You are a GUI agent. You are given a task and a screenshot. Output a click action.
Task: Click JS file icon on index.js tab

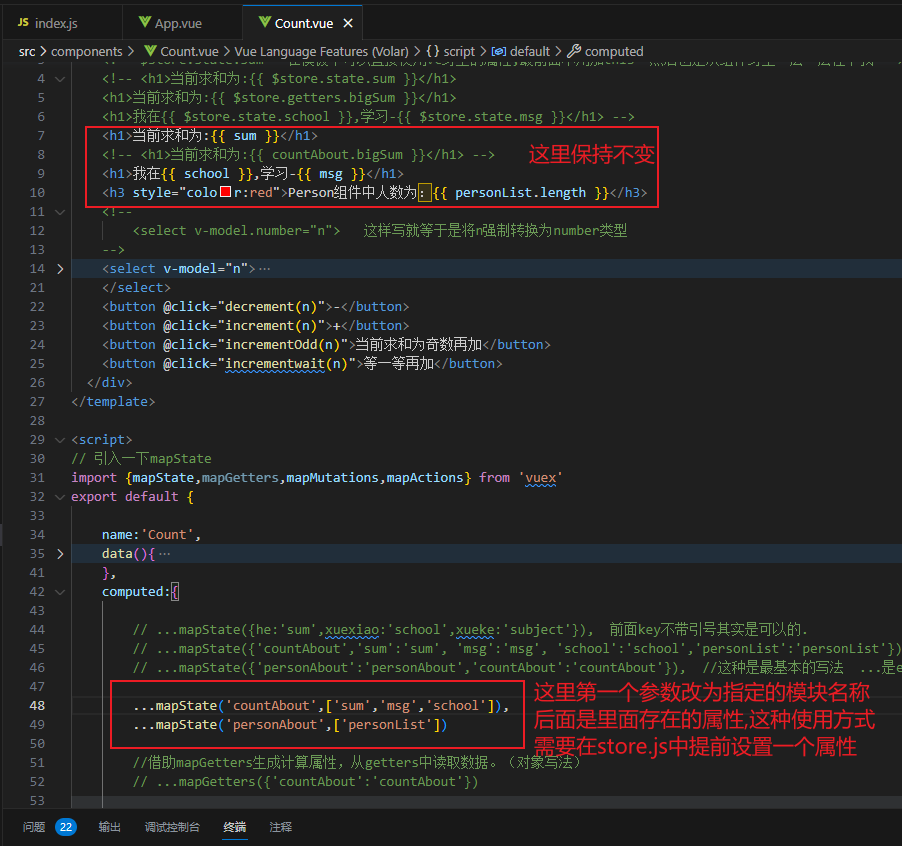tap(23, 22)
